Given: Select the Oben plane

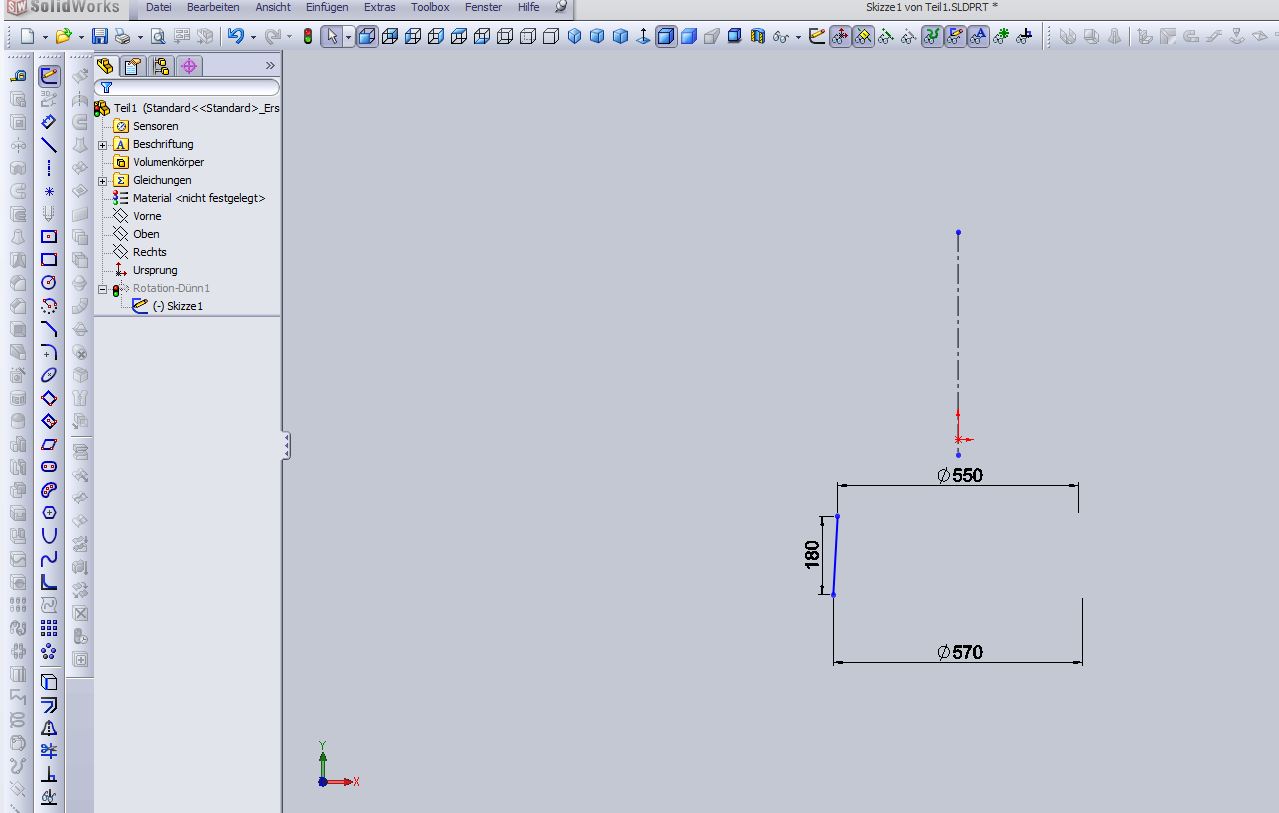Looking at the screenshot, I should click(x=146, y=234).
